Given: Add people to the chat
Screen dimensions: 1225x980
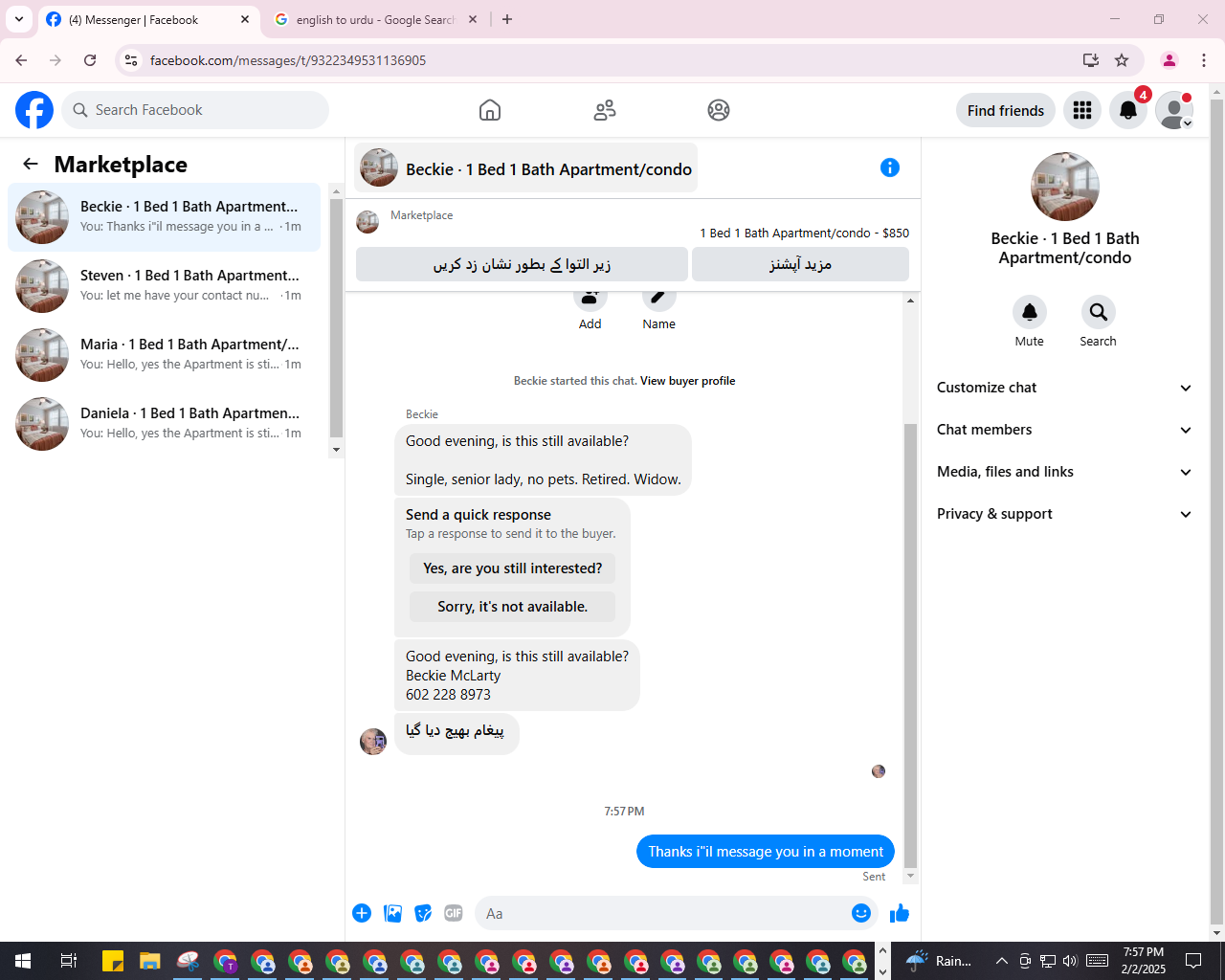Looking at the screenshot, I should tap(590, 299).
